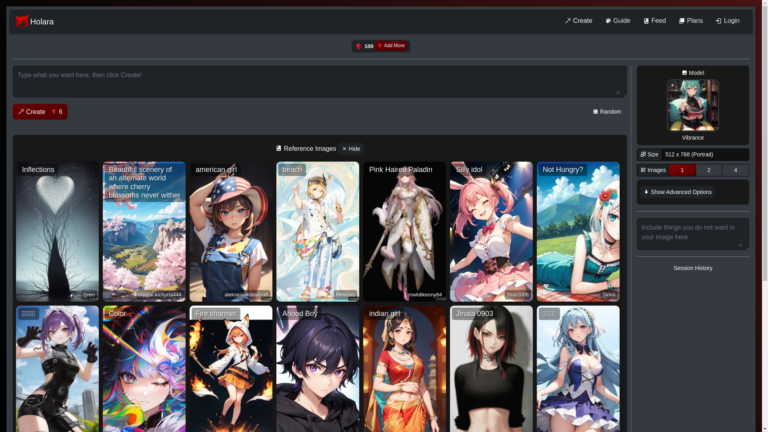Click the 100 credits counter
Image resolution: width=768 pixels, height=432 pixels.
364,46
